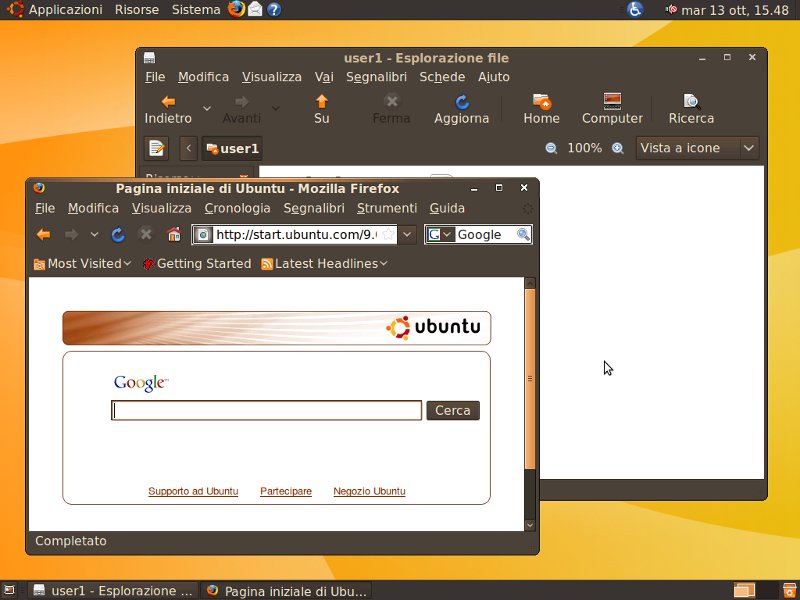Open the Negozio Ubuntu link
The width and height of the screenshot is (800, 600).
tap(369, 491)
